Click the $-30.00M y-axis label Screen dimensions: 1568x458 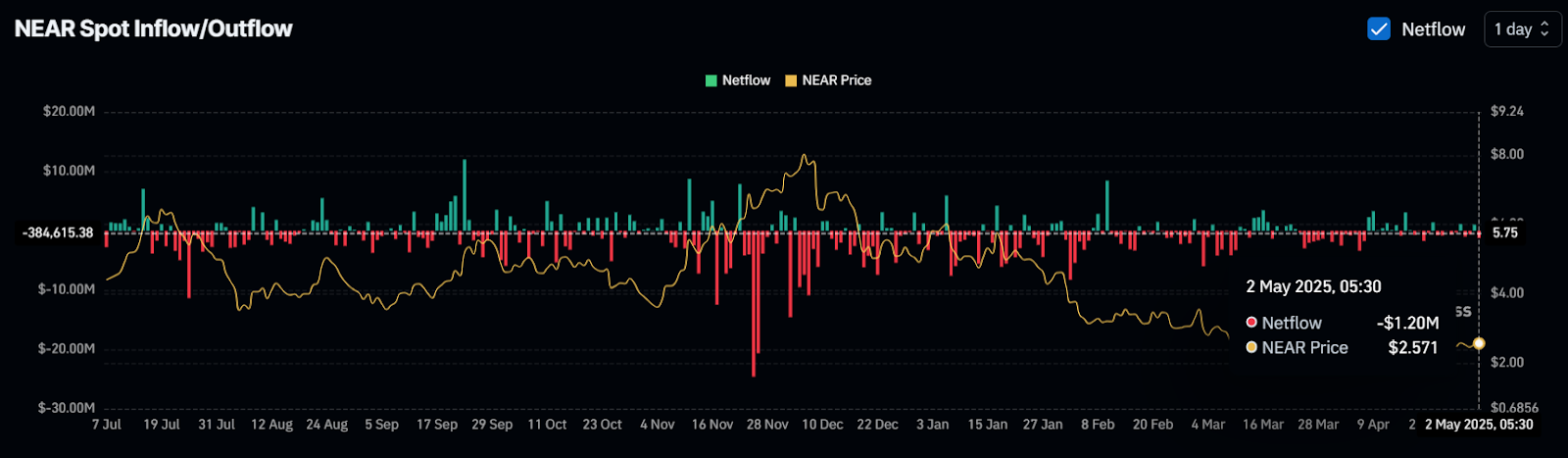pos(67,408)
